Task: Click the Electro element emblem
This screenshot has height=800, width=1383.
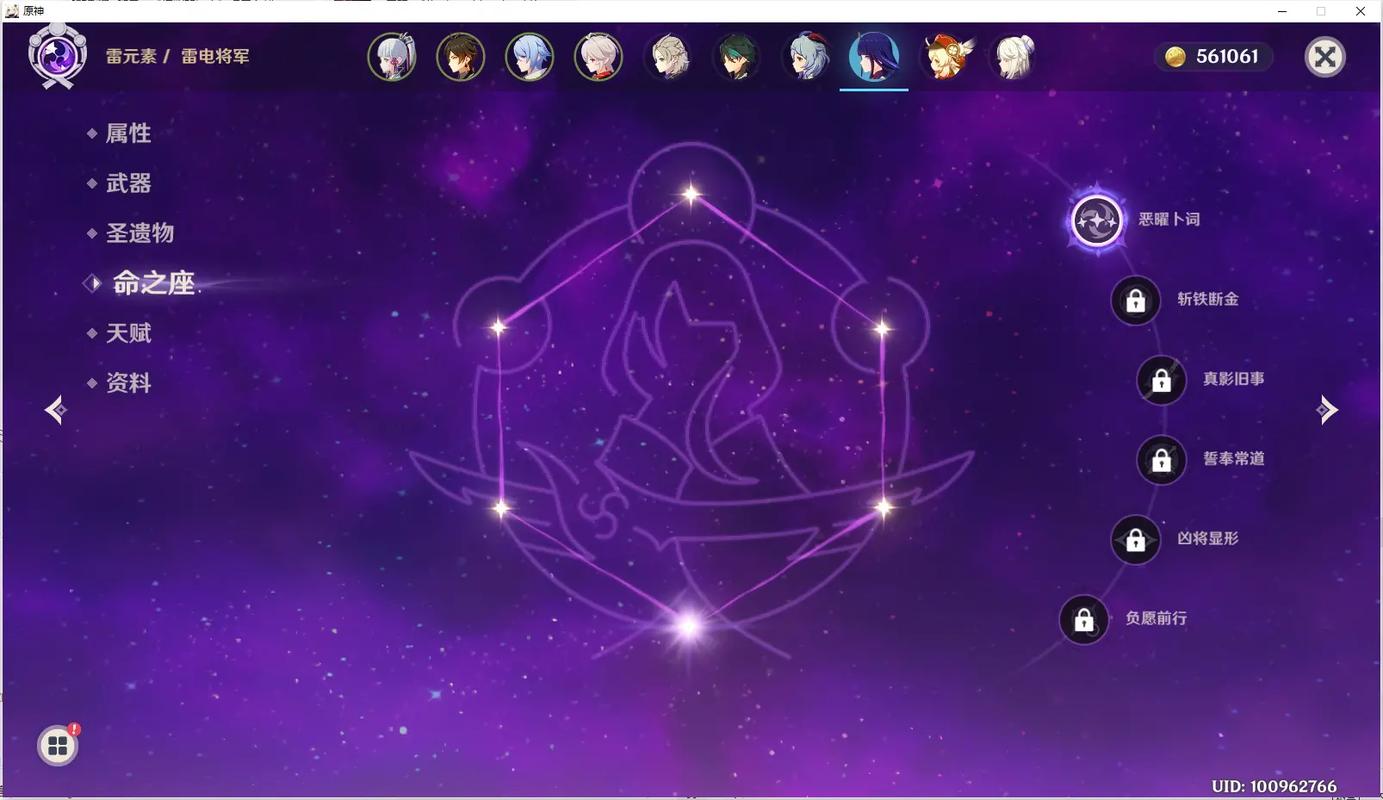Action: tap(57, 55)
